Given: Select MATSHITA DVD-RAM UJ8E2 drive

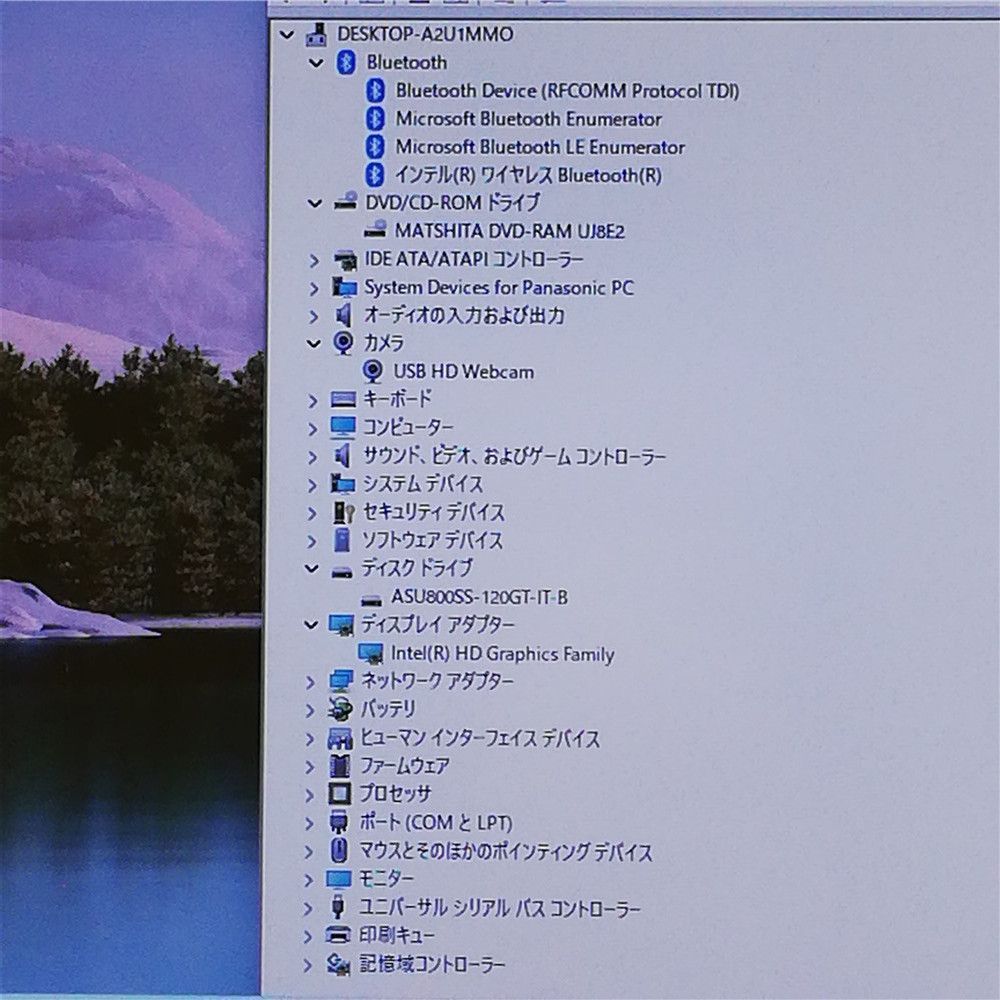Looking at the screenshot, I should (509, 231).
